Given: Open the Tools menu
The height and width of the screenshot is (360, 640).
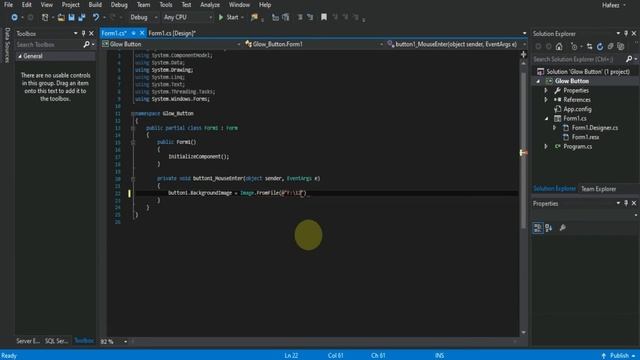Looking at the screenshot, I should 165,5.
